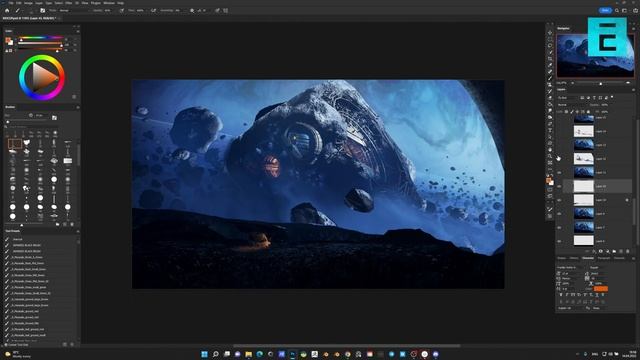This screenshot has width=640, height=360.
Task: Select the Rectangular Marquee tool
Action: pos(550,39)
